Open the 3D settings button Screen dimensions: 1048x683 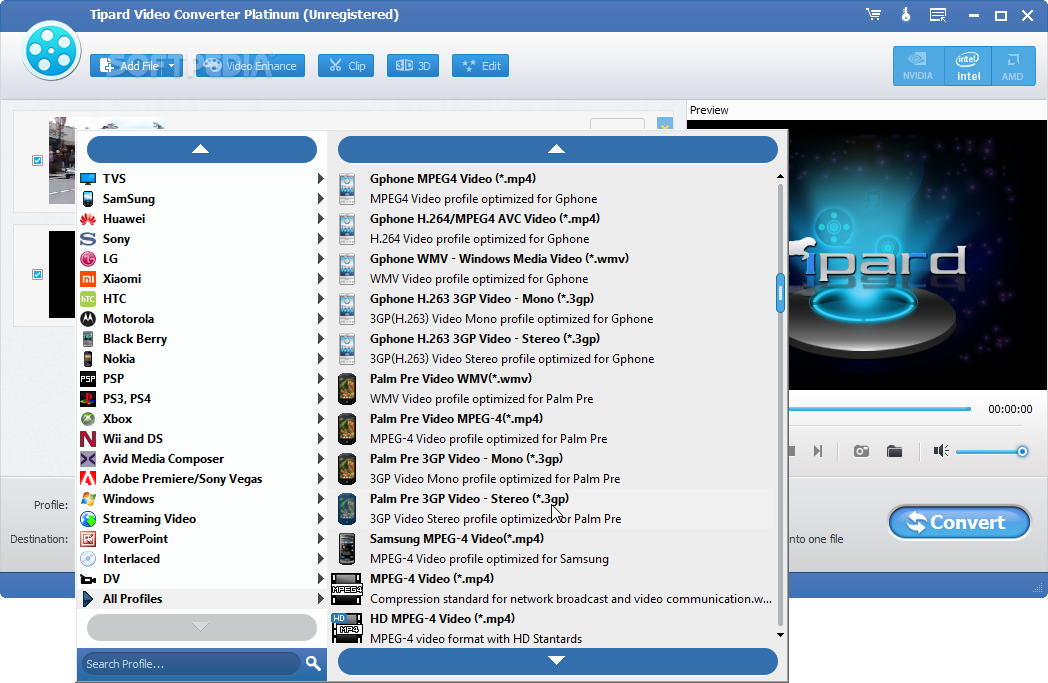tap(412, 65)
